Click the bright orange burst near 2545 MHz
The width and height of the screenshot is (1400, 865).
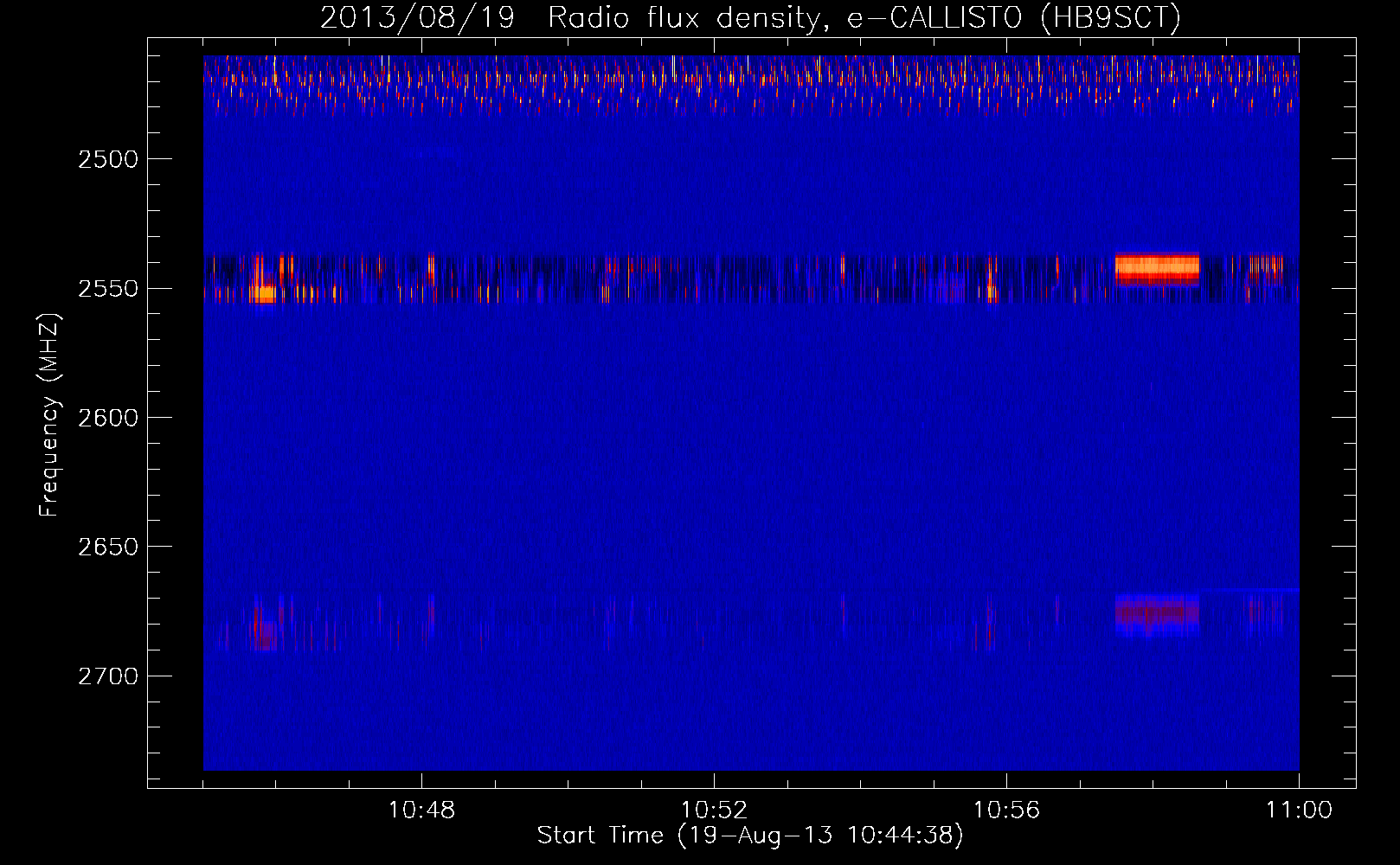[x=1157, y=269]
